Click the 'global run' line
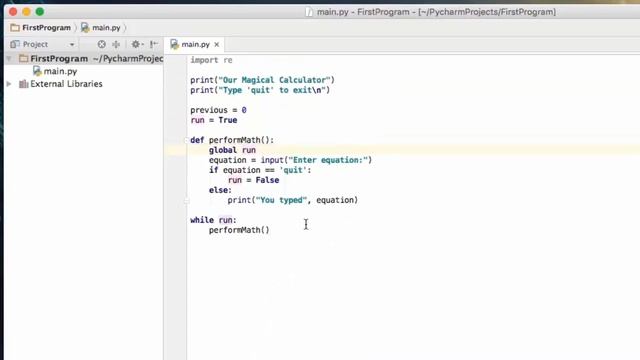The height and width of the screenshot is (360, 640). pos(232,150)
